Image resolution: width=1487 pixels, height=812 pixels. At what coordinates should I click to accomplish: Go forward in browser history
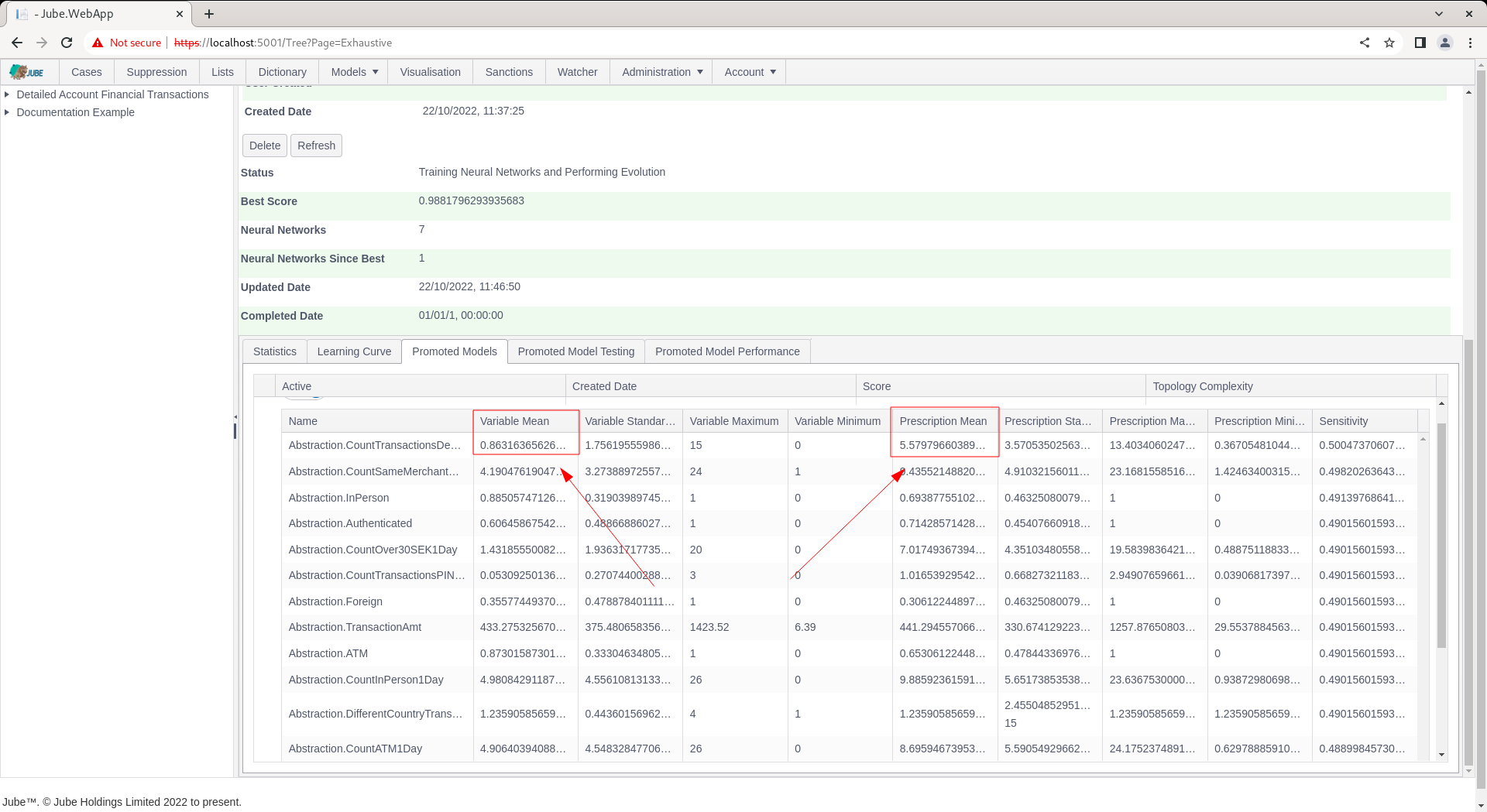(x=42, y=43)
